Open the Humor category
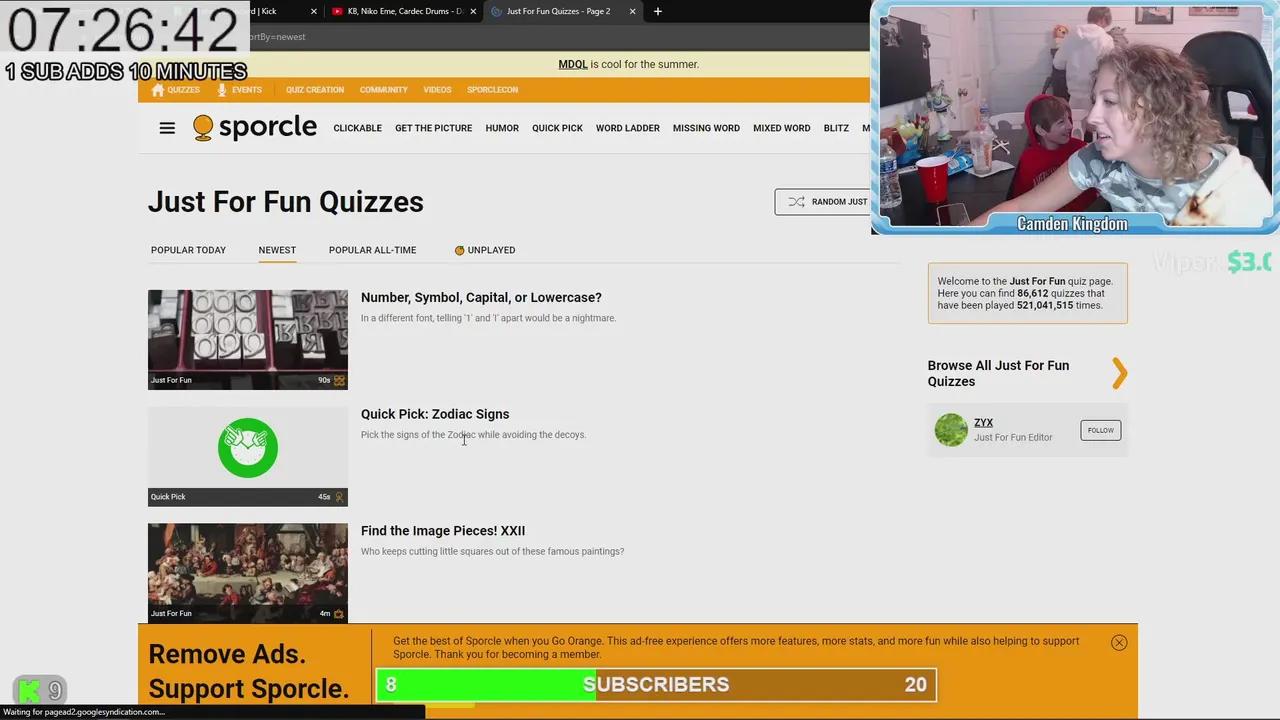1280x720 pixels. (x=502, y=128)
